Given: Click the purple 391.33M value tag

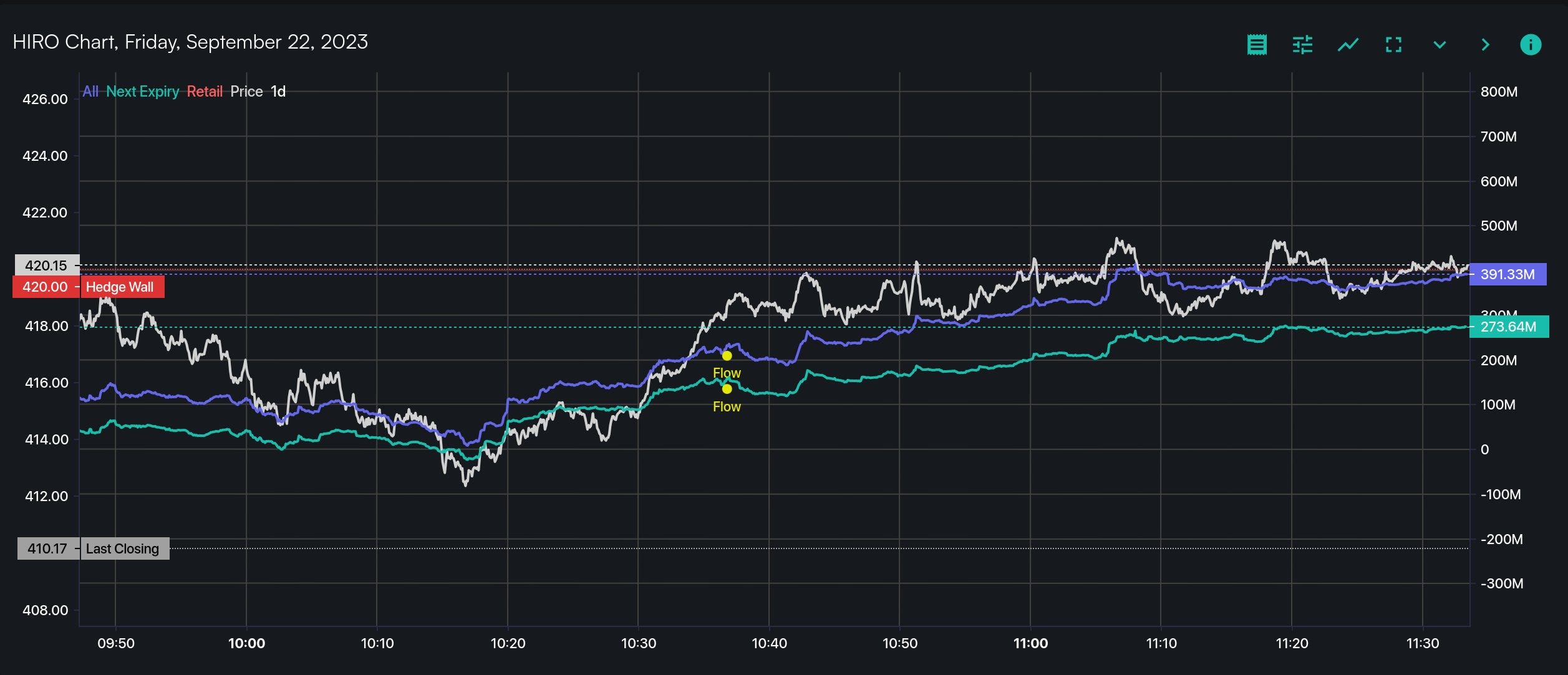Looking at the screenshot, I should tap(1507, 274).
